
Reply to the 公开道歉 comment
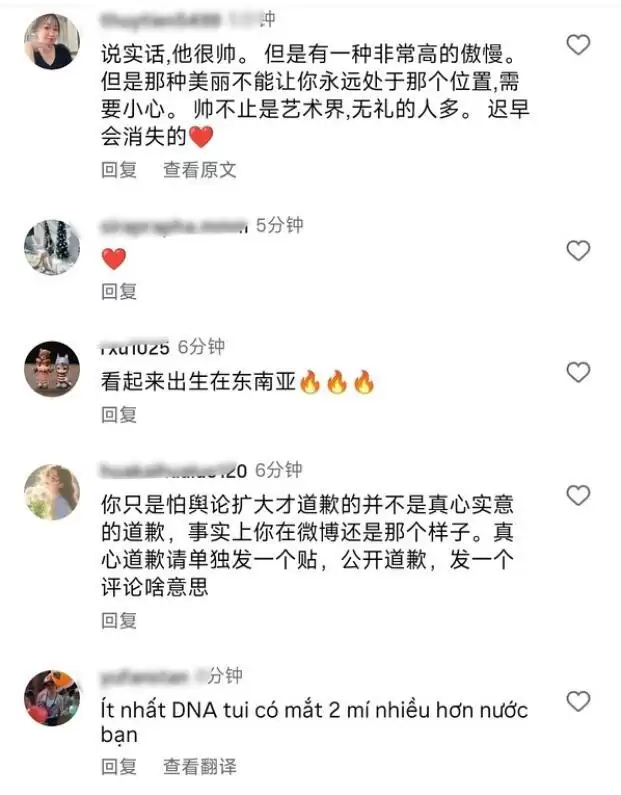pyautogui.click(x=119, y=621)
